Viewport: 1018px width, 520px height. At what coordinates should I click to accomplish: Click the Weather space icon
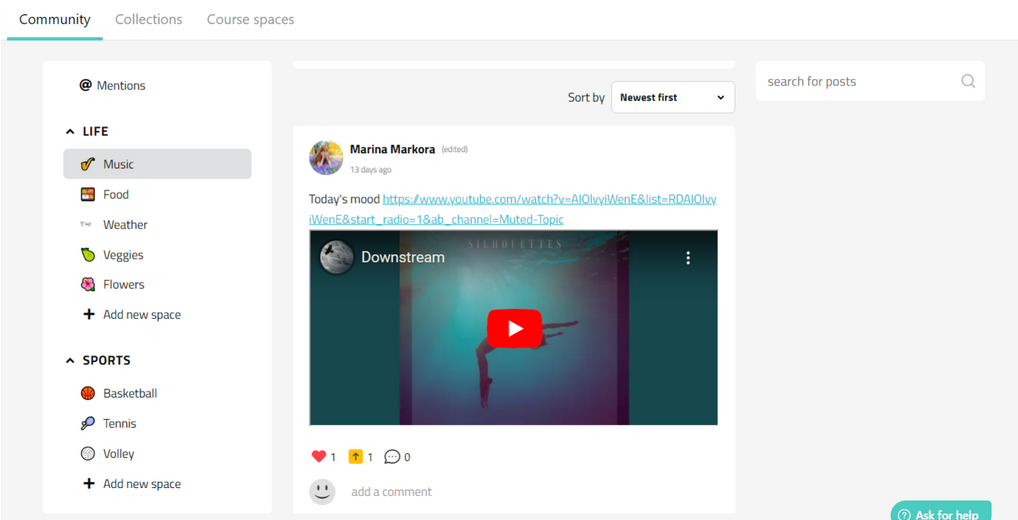[x=86, y=225]
